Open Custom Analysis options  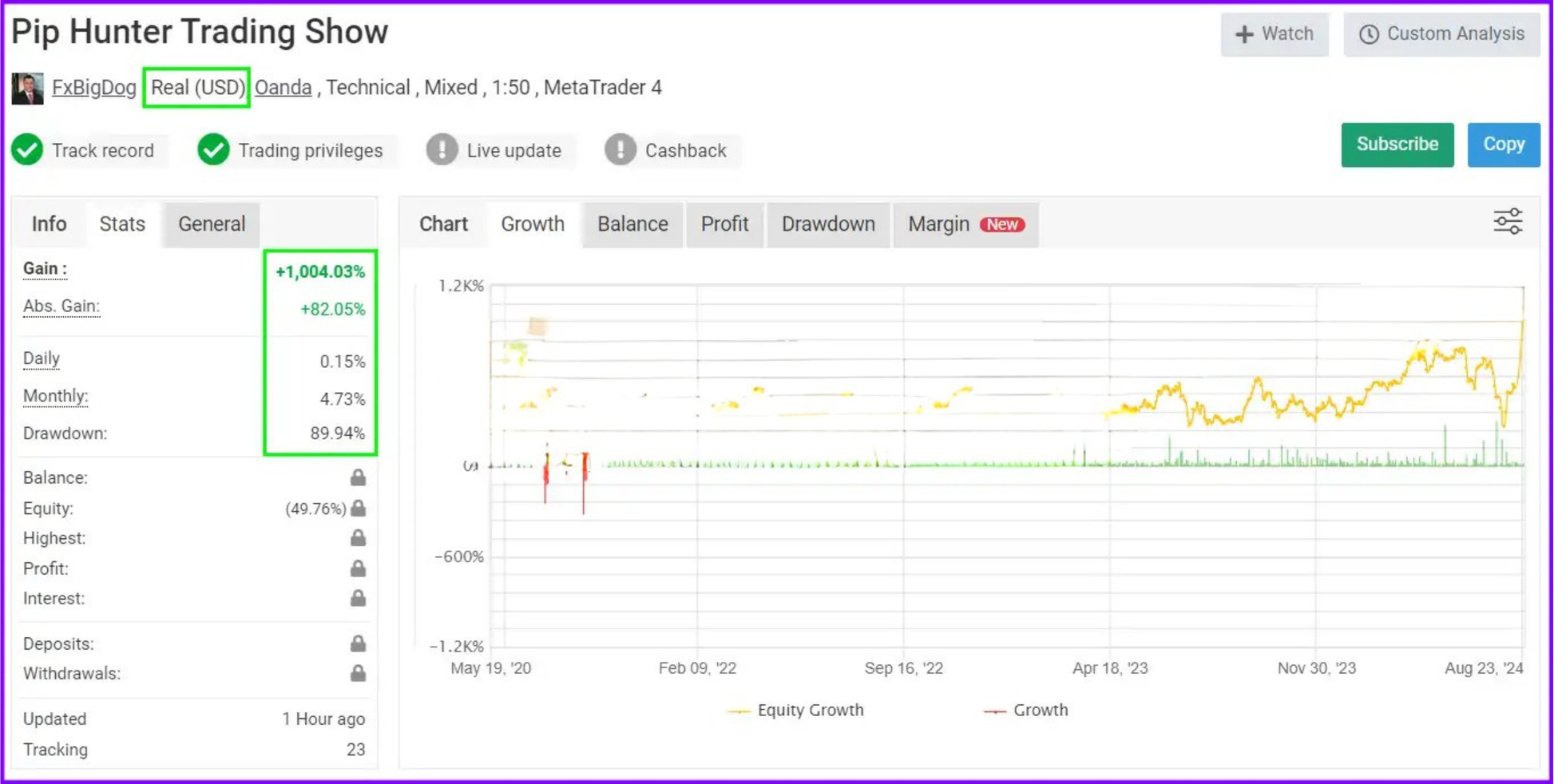point(1441,34)
